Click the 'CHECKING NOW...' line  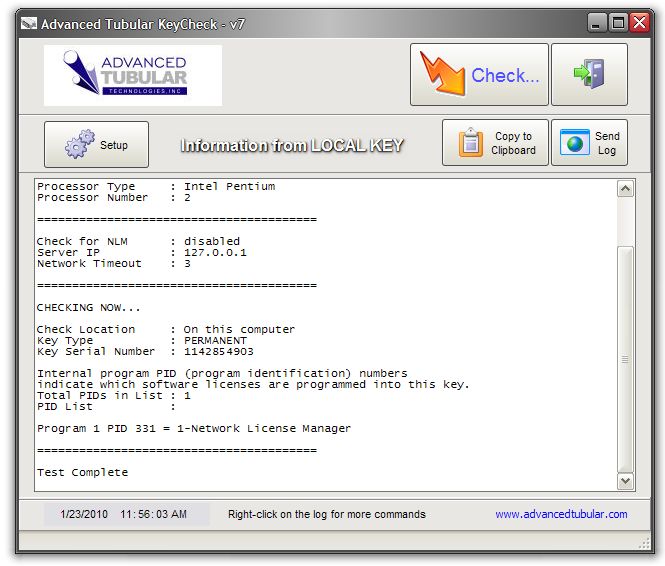click(x=88, y=308)
